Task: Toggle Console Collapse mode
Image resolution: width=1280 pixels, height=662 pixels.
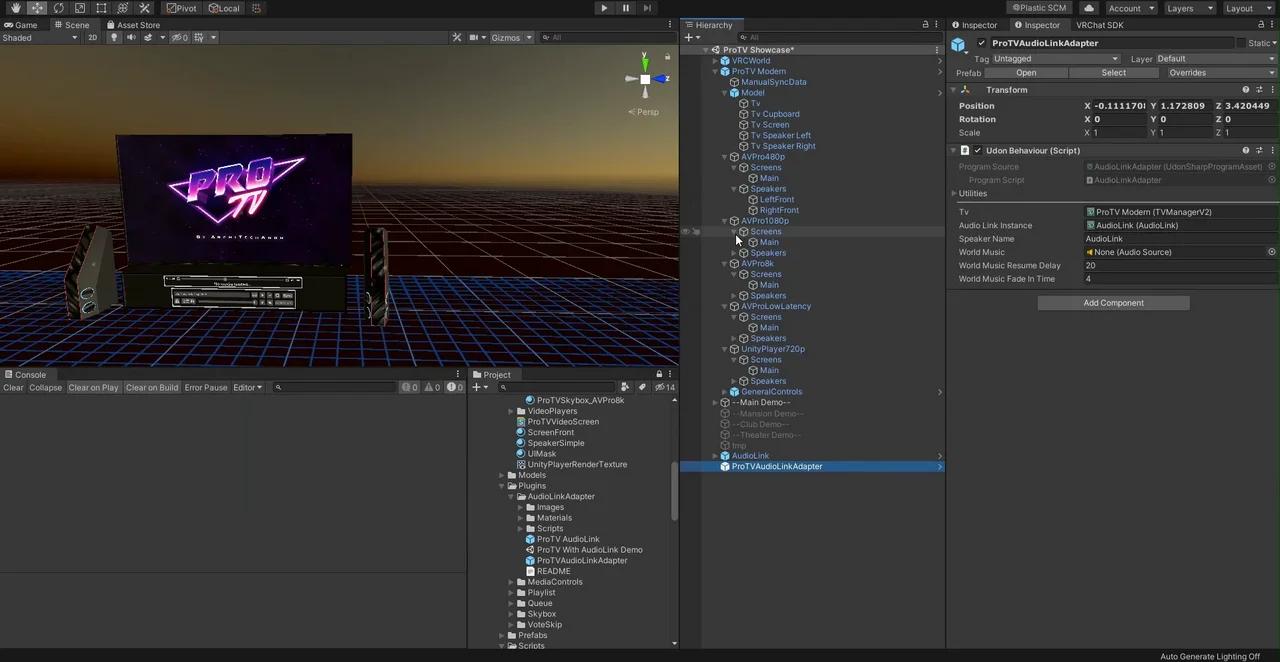Action: 45,388
